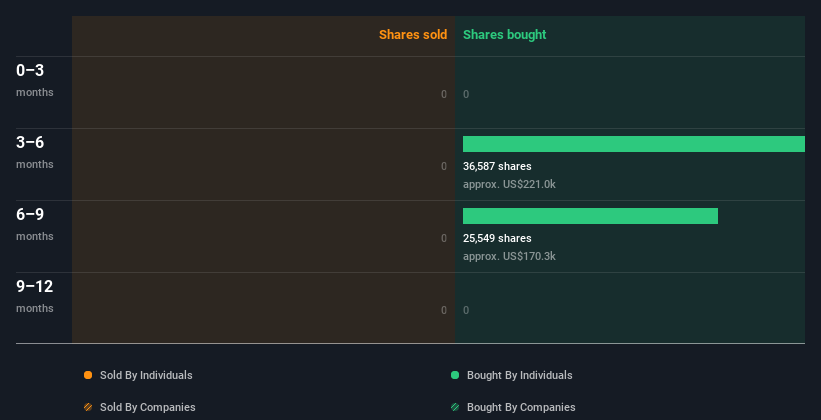Click the approx. US$221.0k value

click(509, 184)
